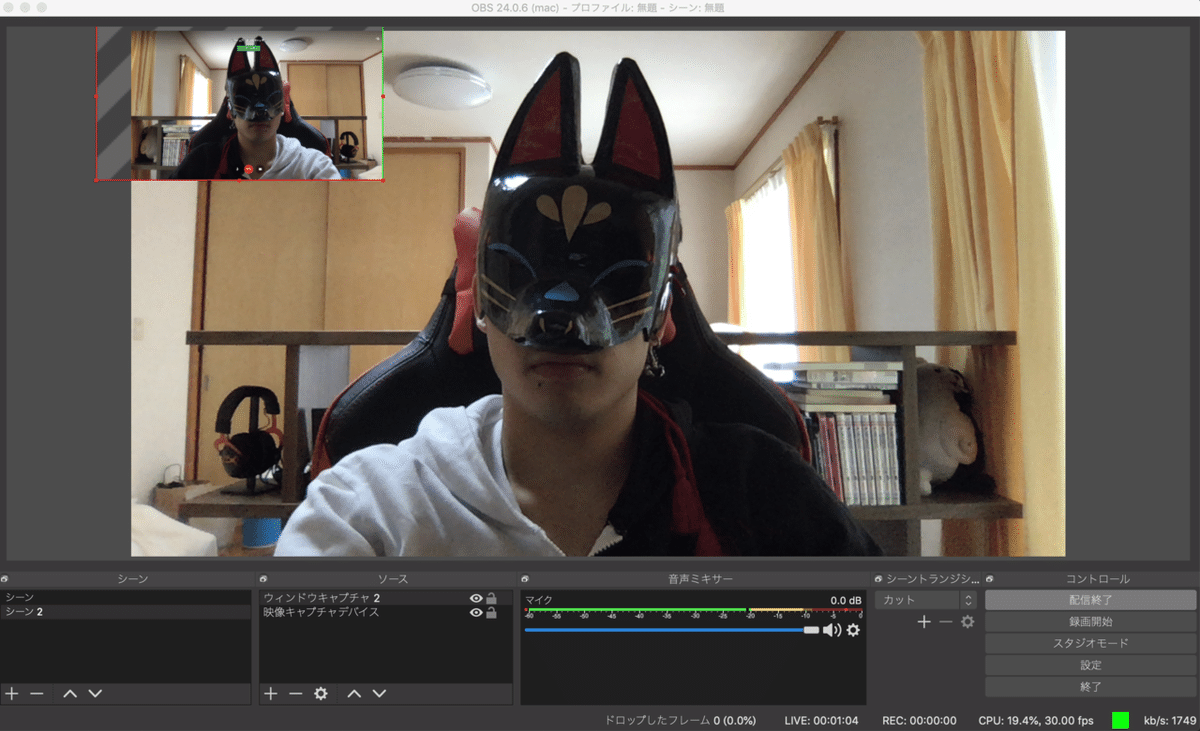Add a new scene with plus icon
The width and height of the screenshot is (1200, 731).
point(12,693)
